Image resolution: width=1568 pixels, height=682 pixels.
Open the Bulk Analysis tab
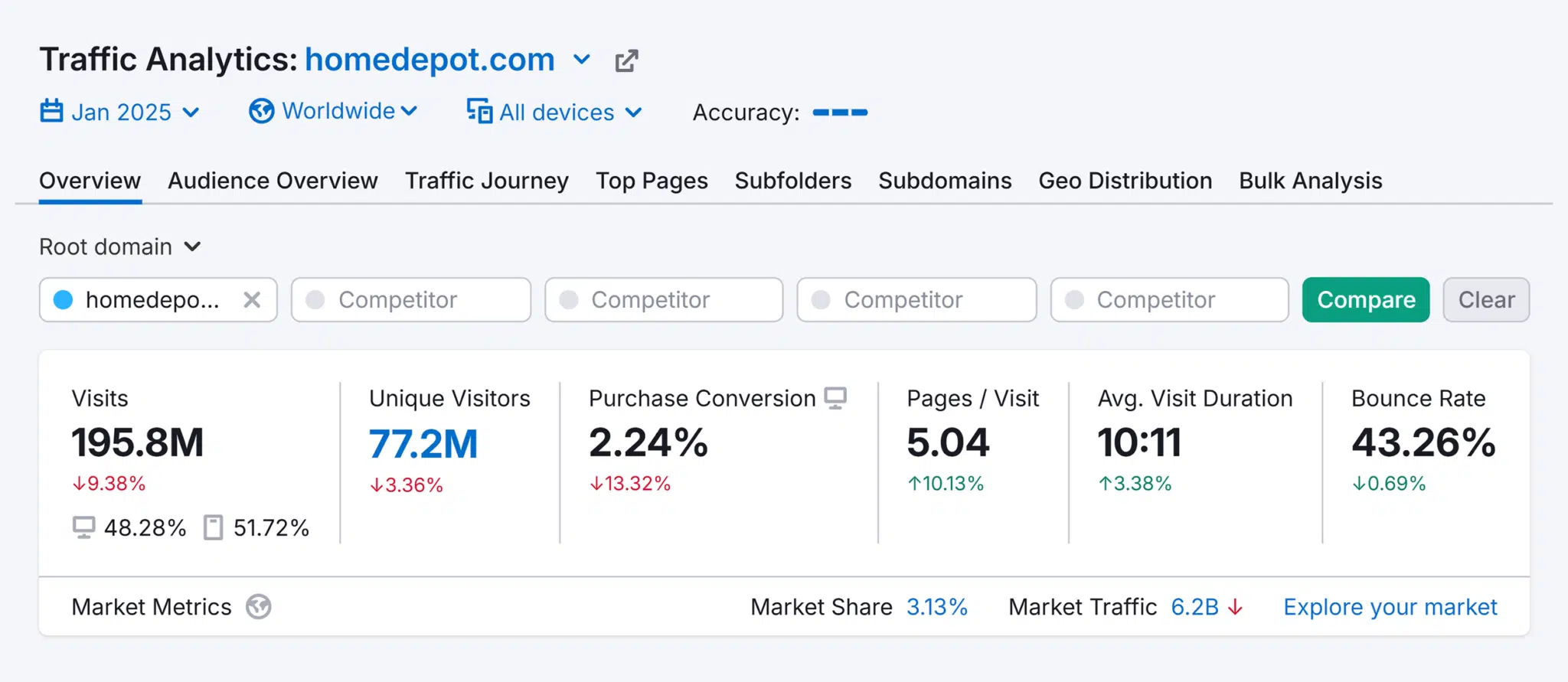point(1311,181)
